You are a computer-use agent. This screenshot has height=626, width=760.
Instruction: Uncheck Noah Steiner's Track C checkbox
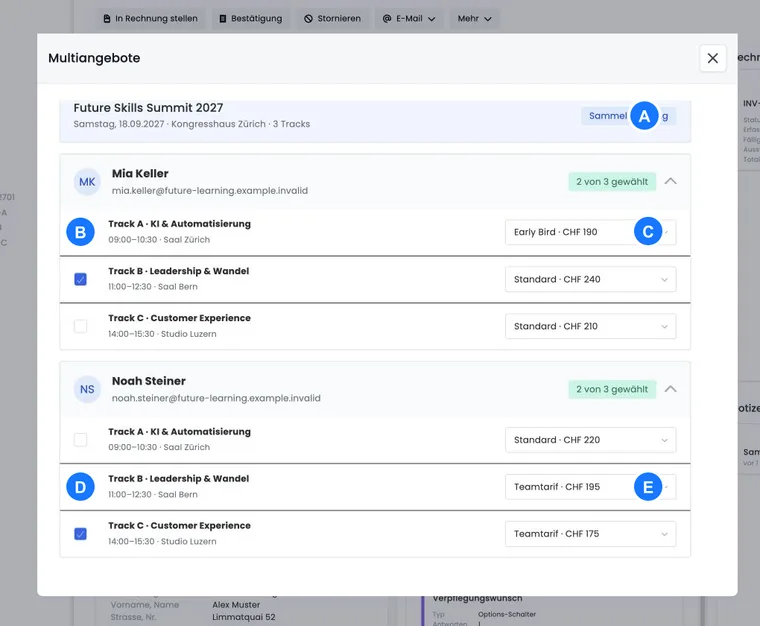tap(80, 534)
